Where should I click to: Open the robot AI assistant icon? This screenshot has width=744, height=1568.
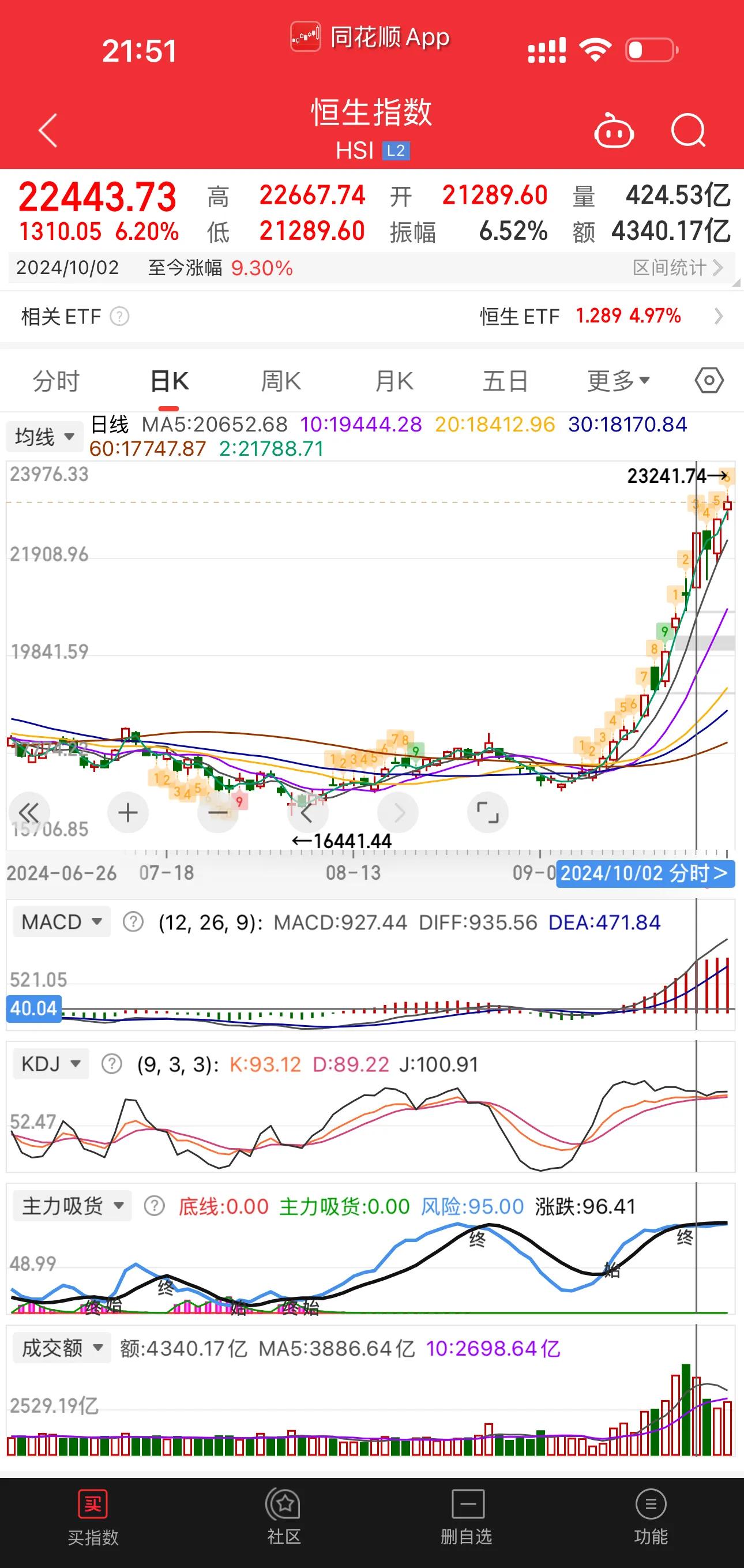613,130
